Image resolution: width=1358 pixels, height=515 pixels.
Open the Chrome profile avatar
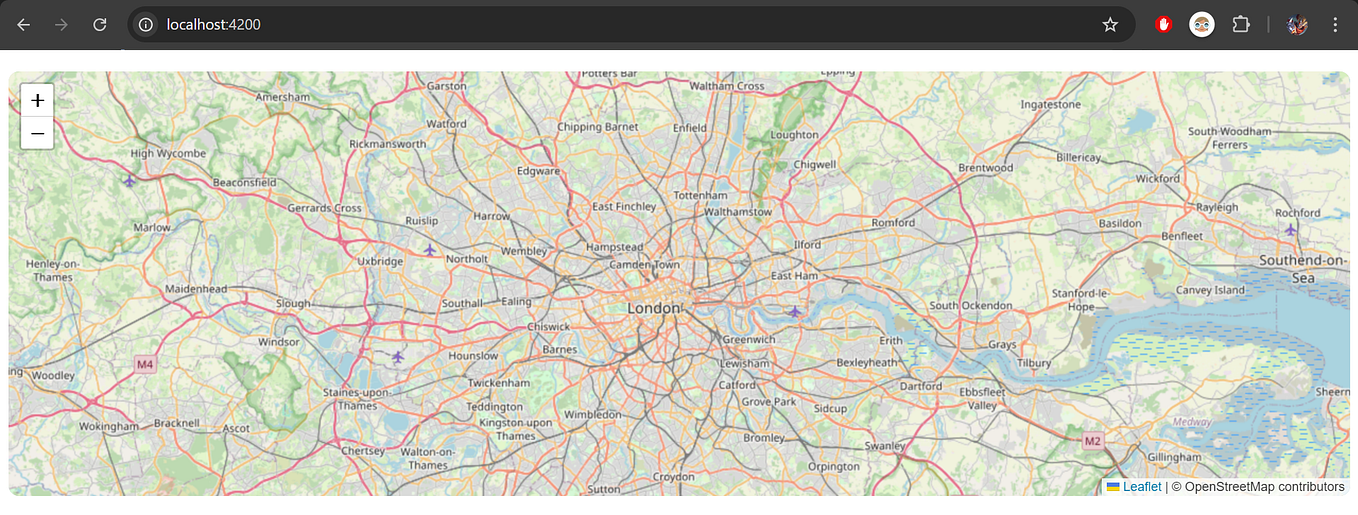point(1297,24)
